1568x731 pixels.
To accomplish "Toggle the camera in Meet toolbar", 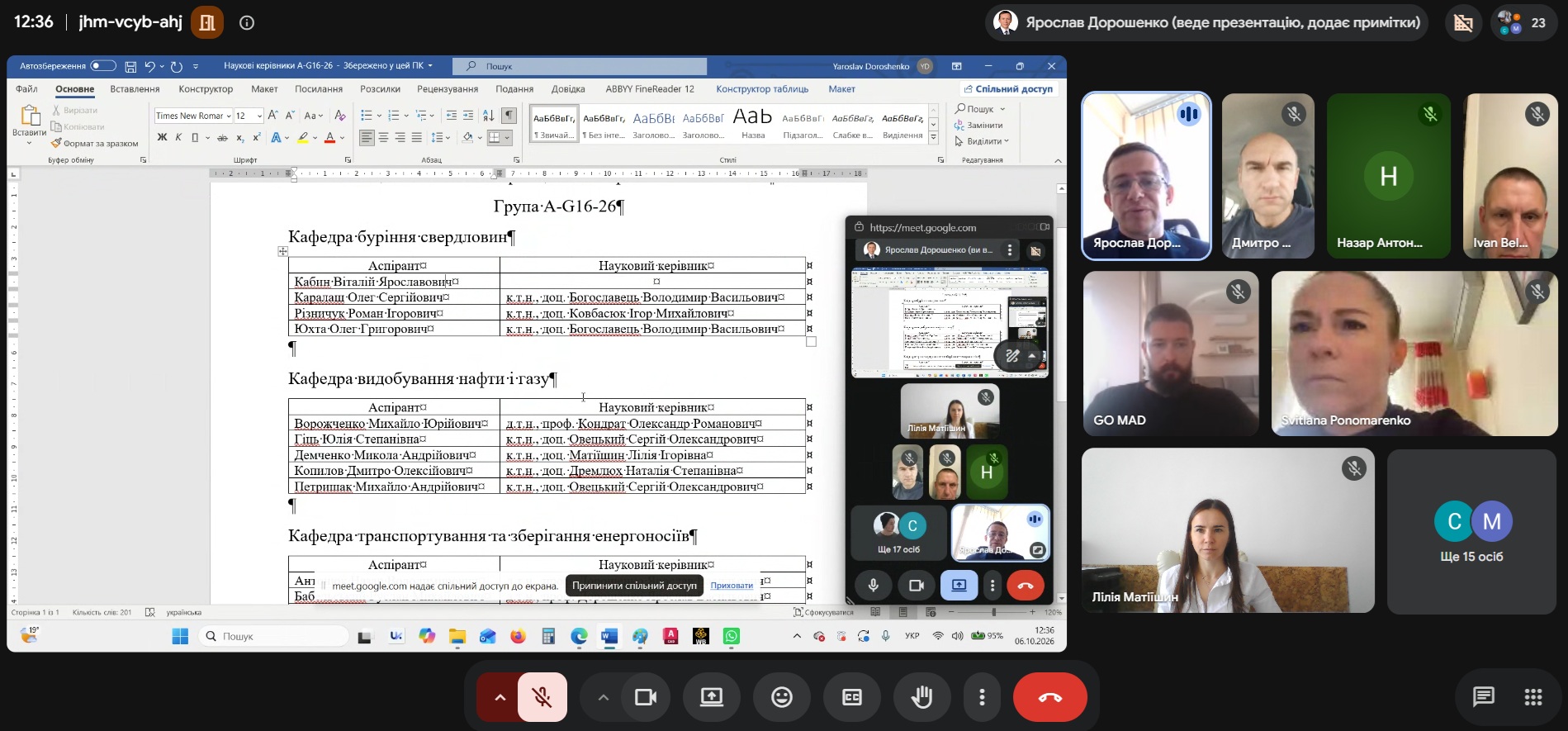I will (x=646, y=697).
